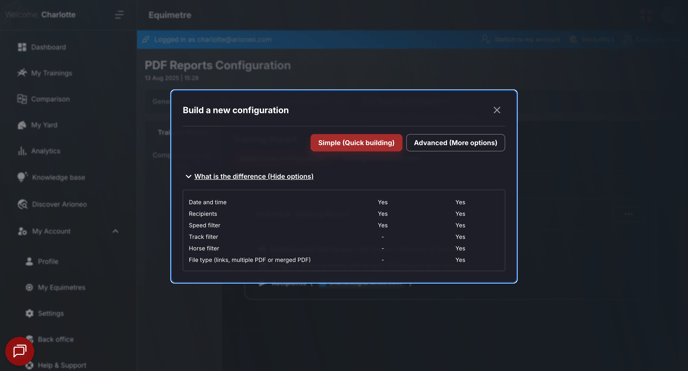The width and height of the screenshot is (688, 371).
Task: Click the File type row label
Action: click(x=250, y=260)
